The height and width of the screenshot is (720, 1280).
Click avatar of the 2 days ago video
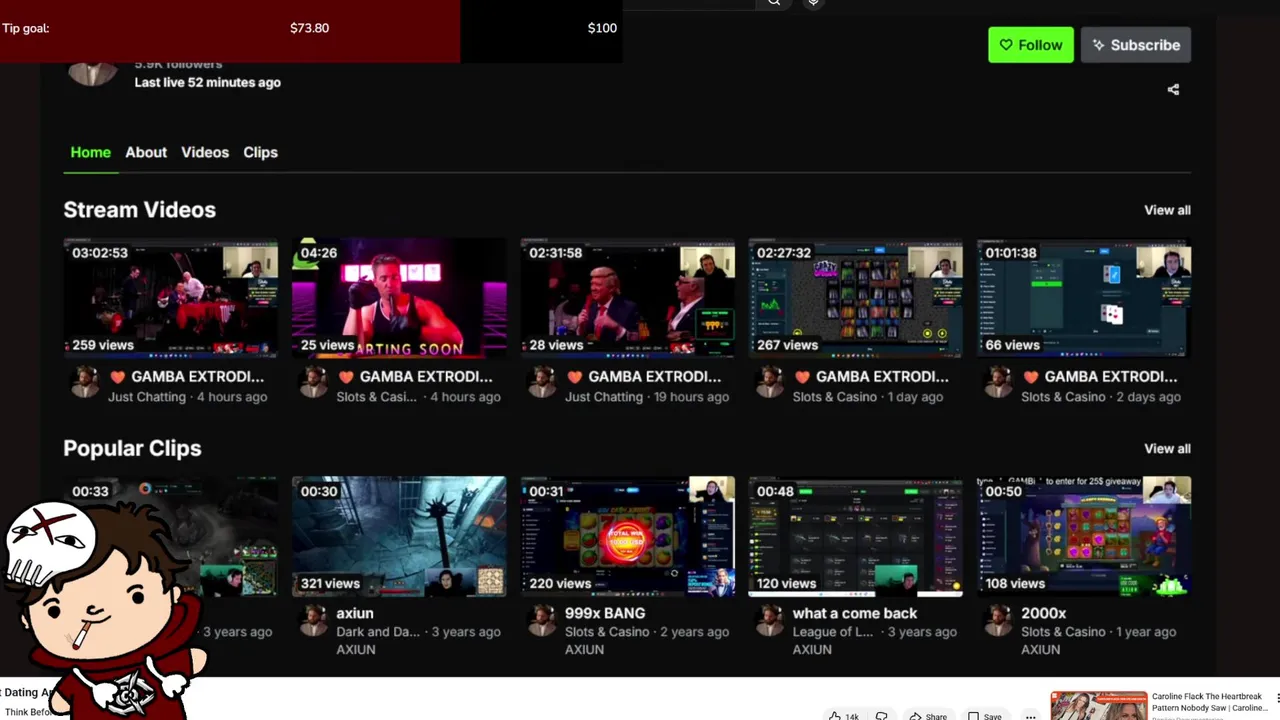pyautogui.click(x=998, y=381)
